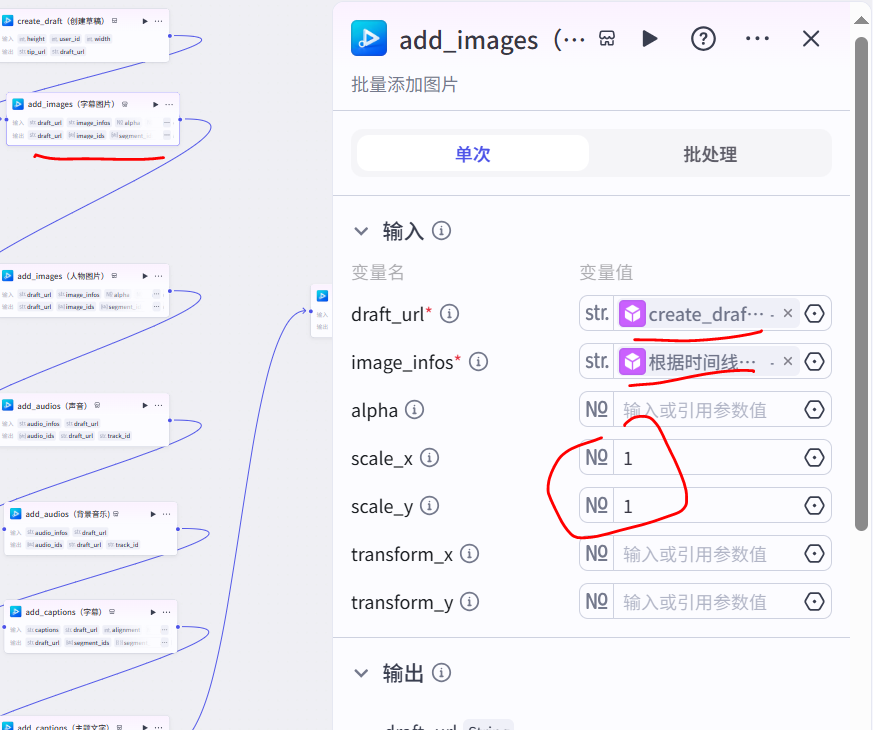Run the add_images tool with the play icon

click(x=650, y=38)
